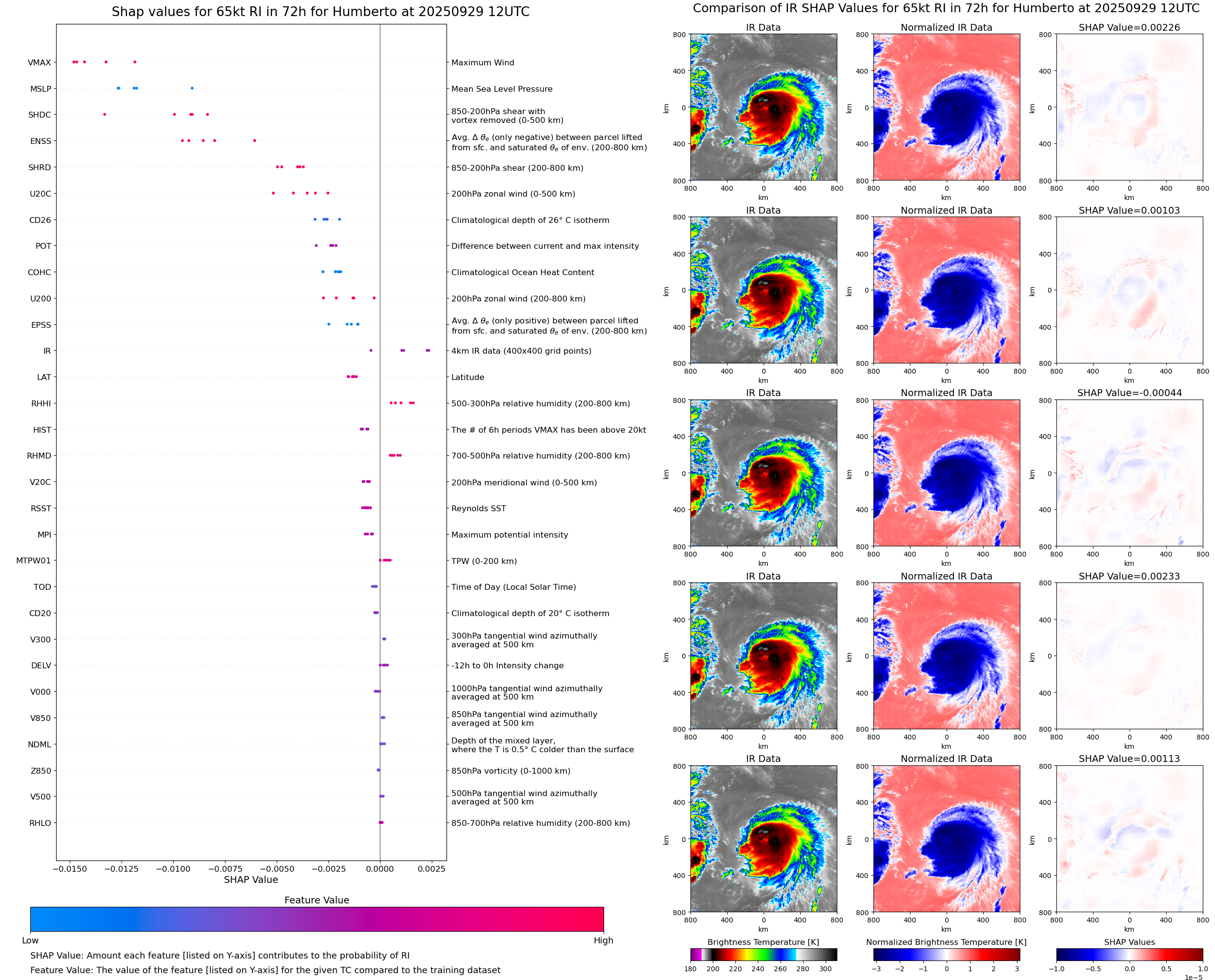Screen dimensions: 1215x980
Task: Click the SHAP Value=-0.00044 map
Action: pyautogui.click(x=1129, y=473)
